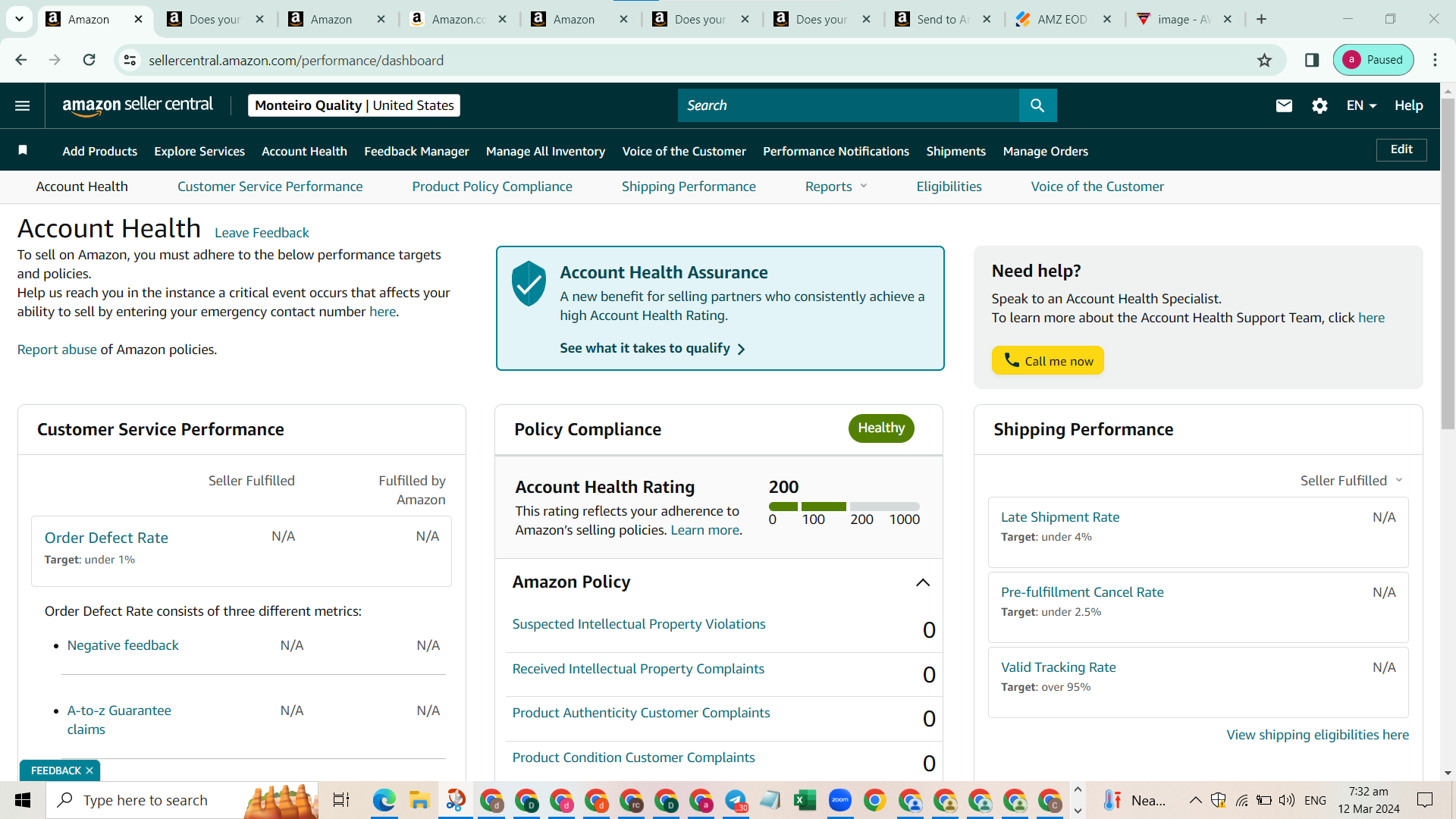Click the Leave Feedback link
Image resolution: width=1456 pixels, height=819 pixels.
pyautogui.click(x=262, y=233)
